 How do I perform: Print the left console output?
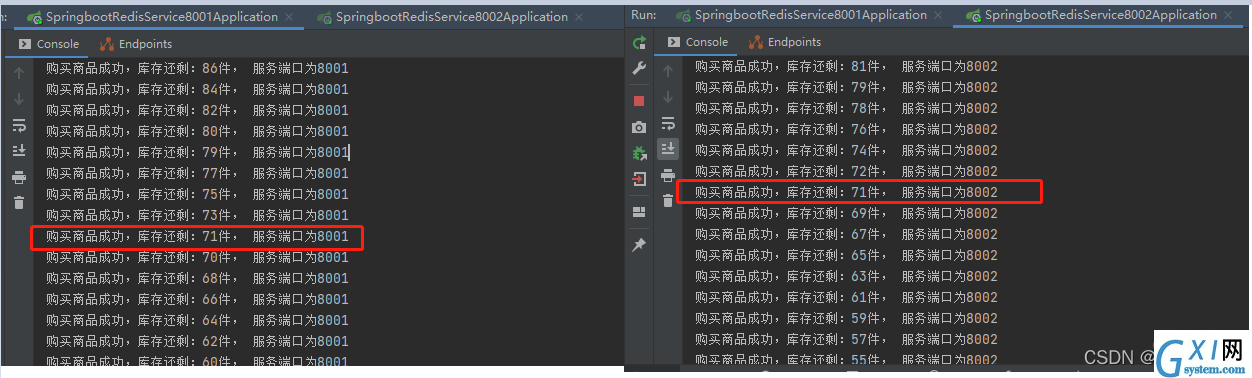tap(18, 177)
